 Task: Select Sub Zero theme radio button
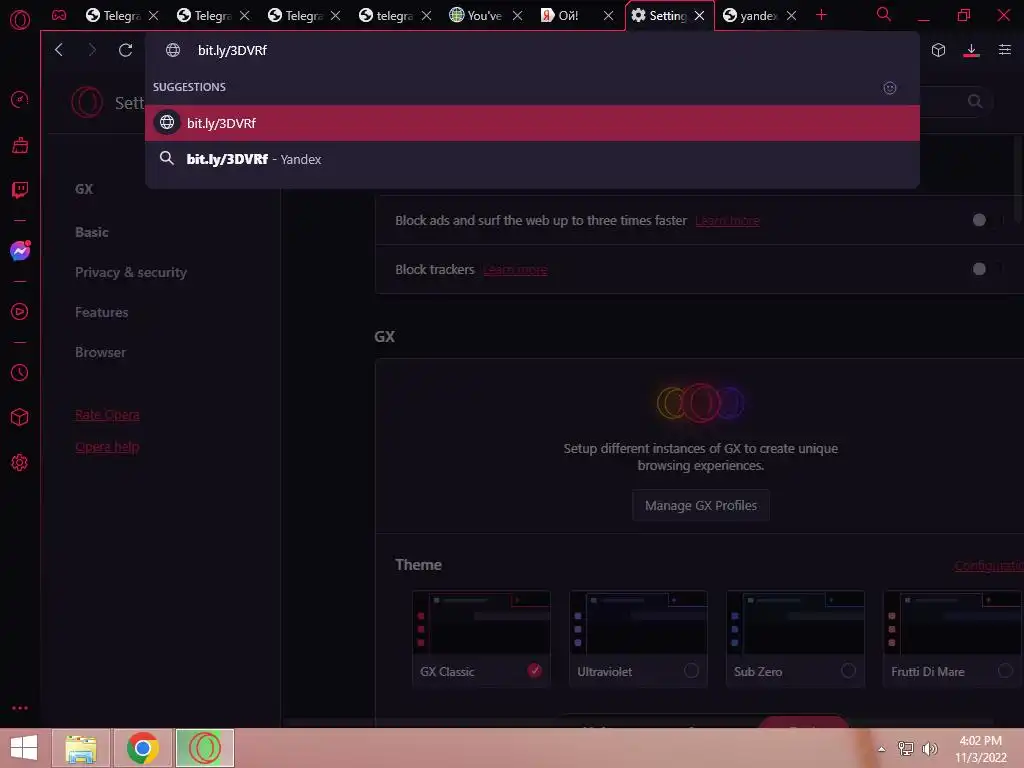[x=848, y=671]
